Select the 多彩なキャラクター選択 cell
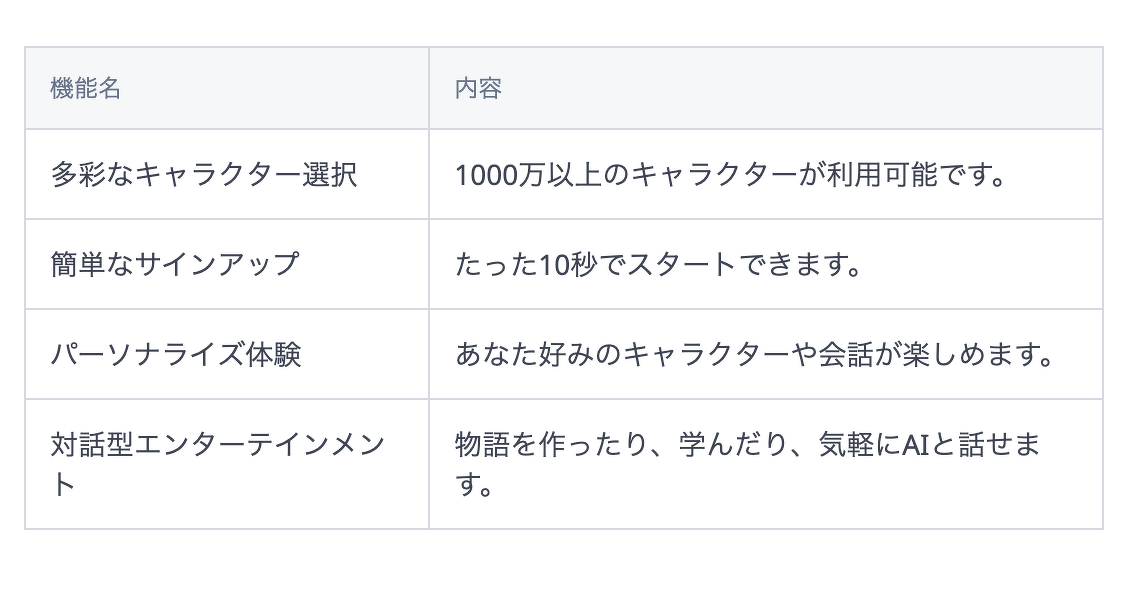Screen dimensions: 1142x590 tap(227, 175)
